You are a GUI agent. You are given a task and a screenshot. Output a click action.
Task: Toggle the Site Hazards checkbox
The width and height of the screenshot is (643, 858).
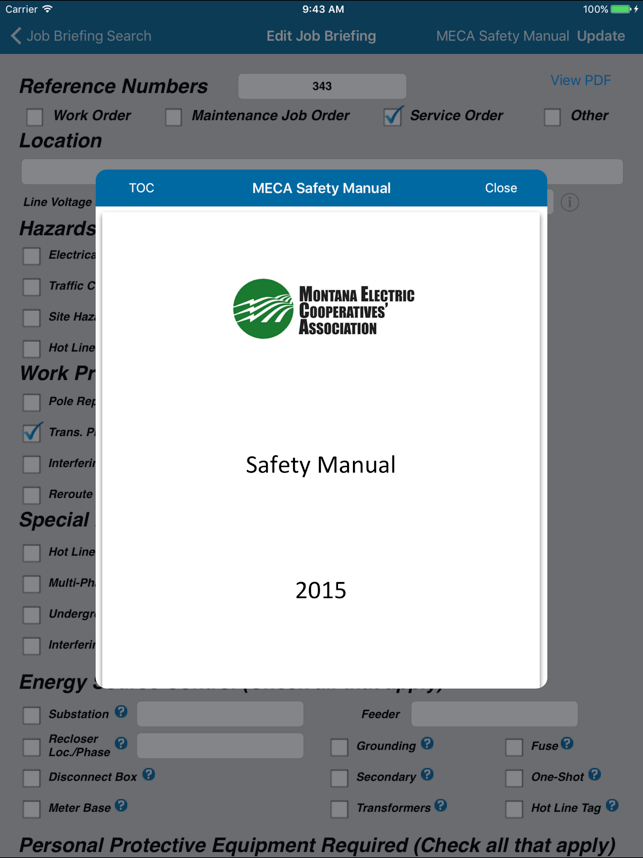[31, 318]
